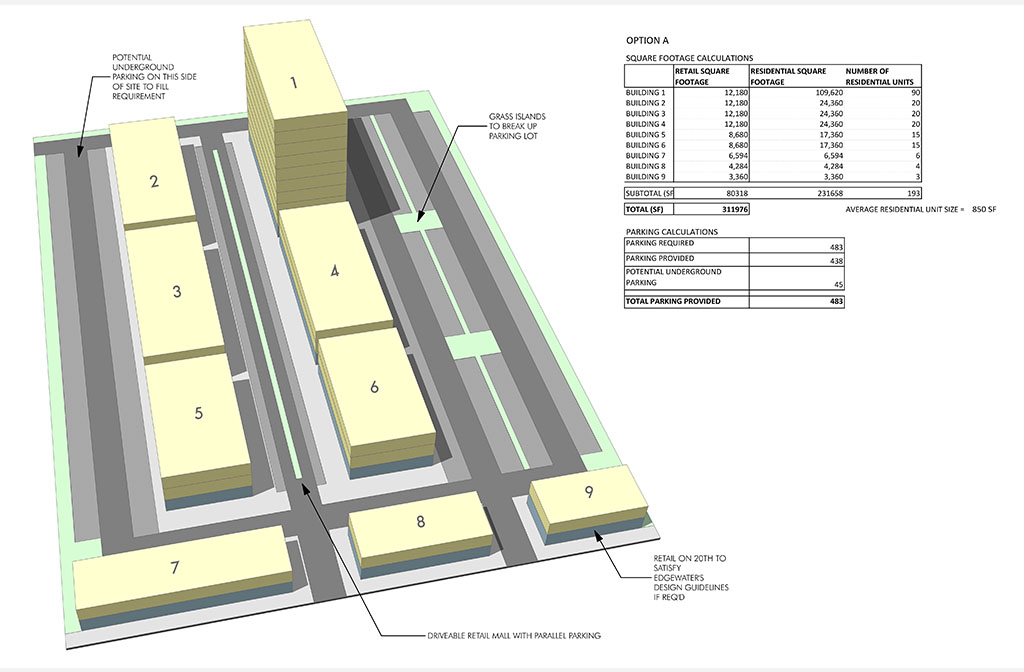Screen dimensions: 1024x672
Task: Select the "Parking Required" row label
Action: click(660, 244)
